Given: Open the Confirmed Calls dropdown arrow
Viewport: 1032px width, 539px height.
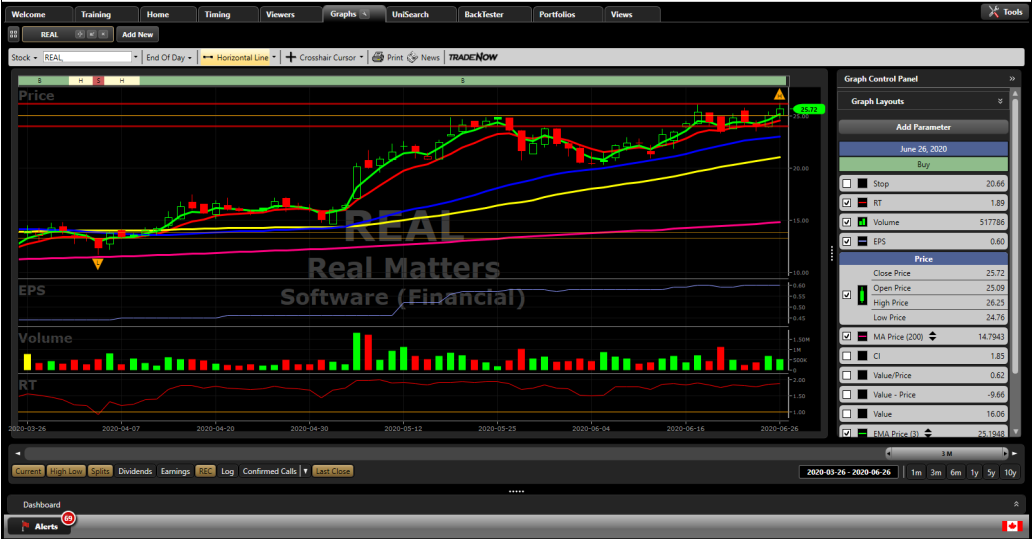Looking at the screenshot, I should 305,471.
